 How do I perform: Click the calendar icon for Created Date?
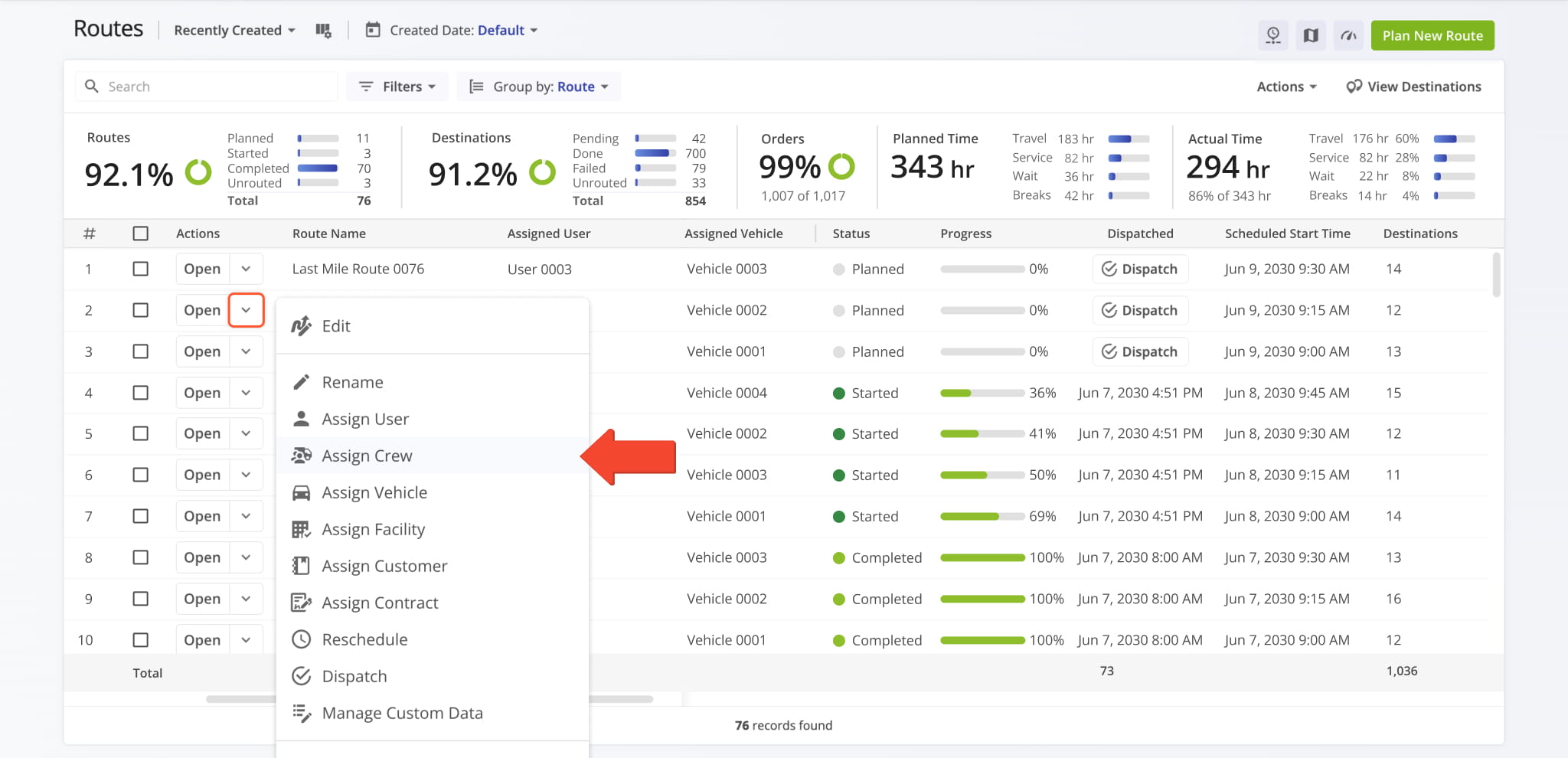point(373,31)
